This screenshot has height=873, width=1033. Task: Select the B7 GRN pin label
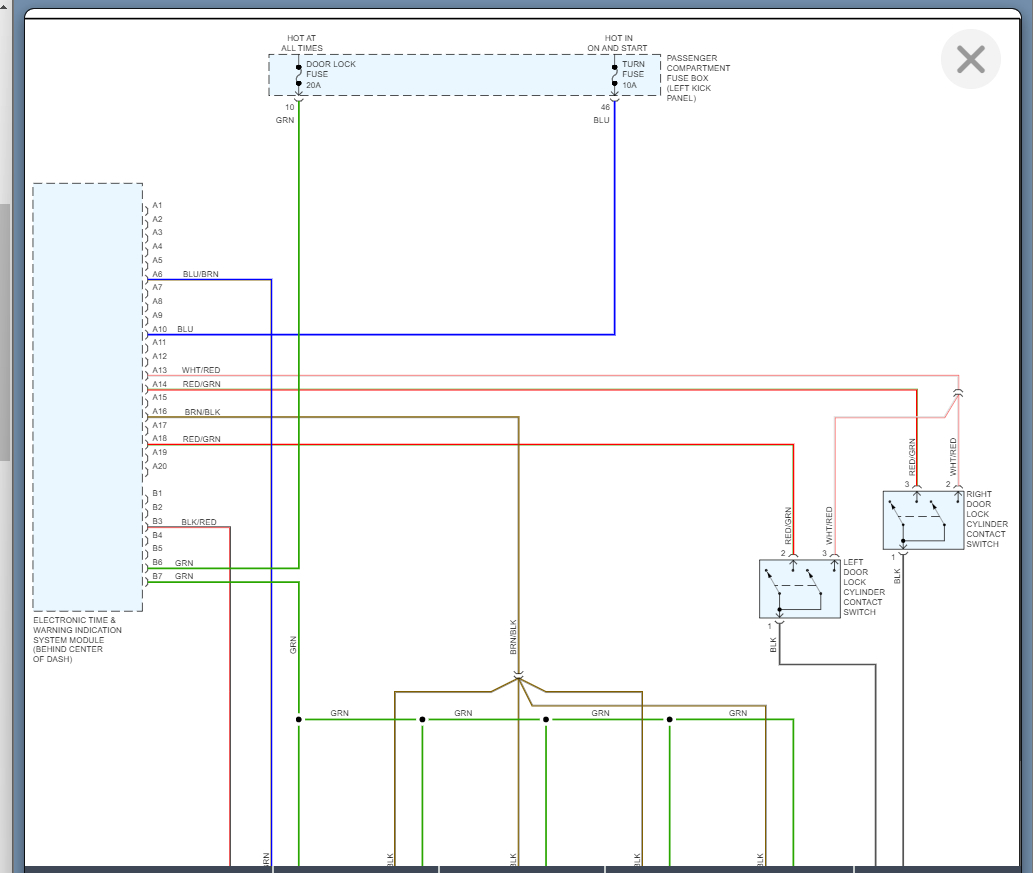(x=184, y=576)
